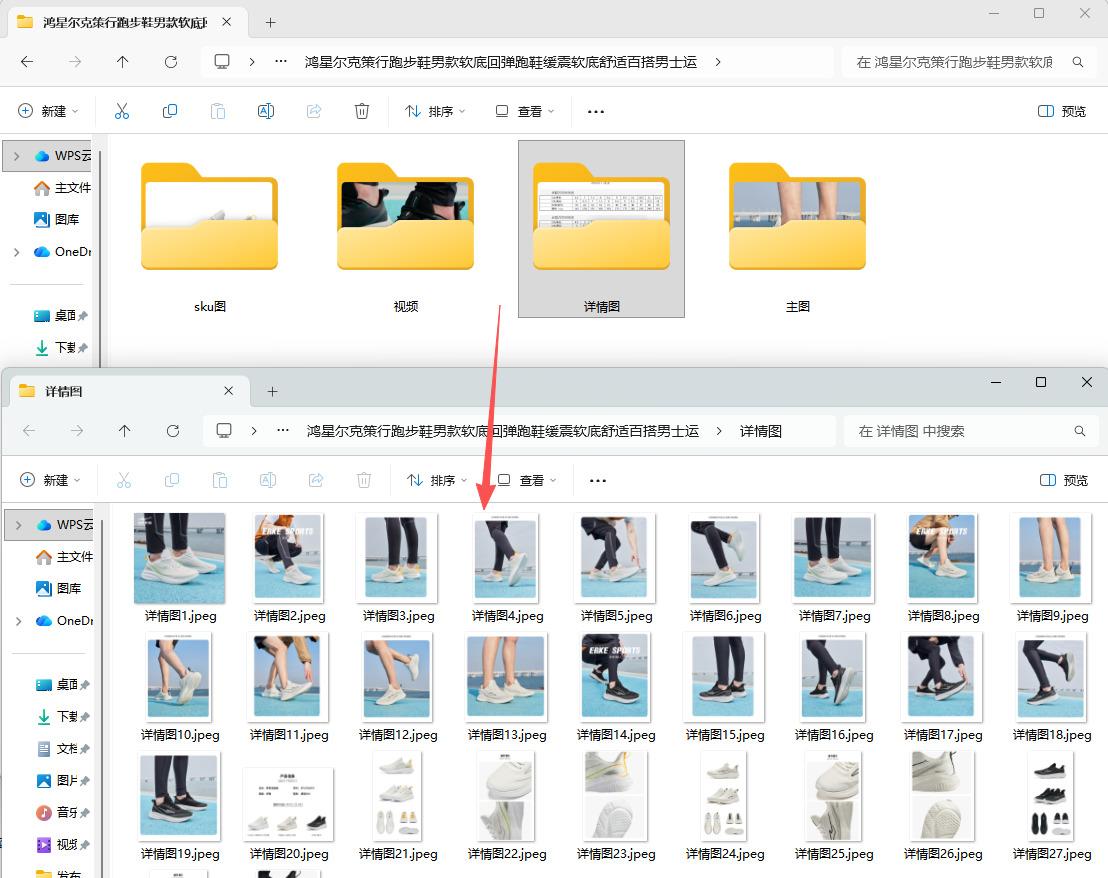
Task: Click the Share icon in the top window toolbar
Action: [314, 111]
